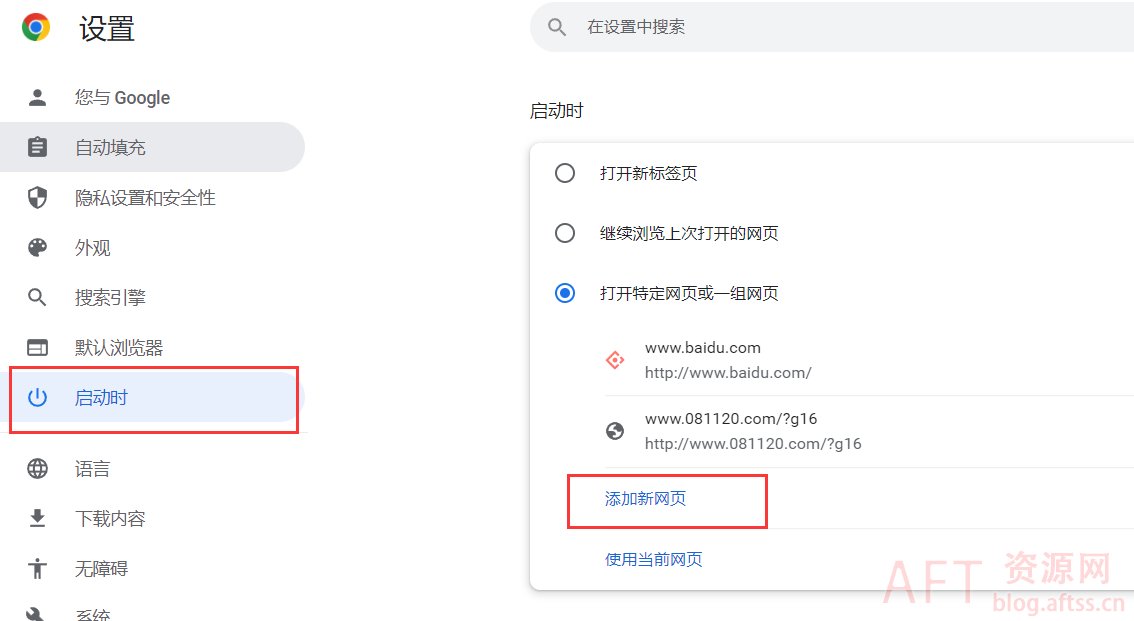The image size is (1134, 621).
Task: Click the shield icon for 隐私设置和安全性
Action: 37,198
